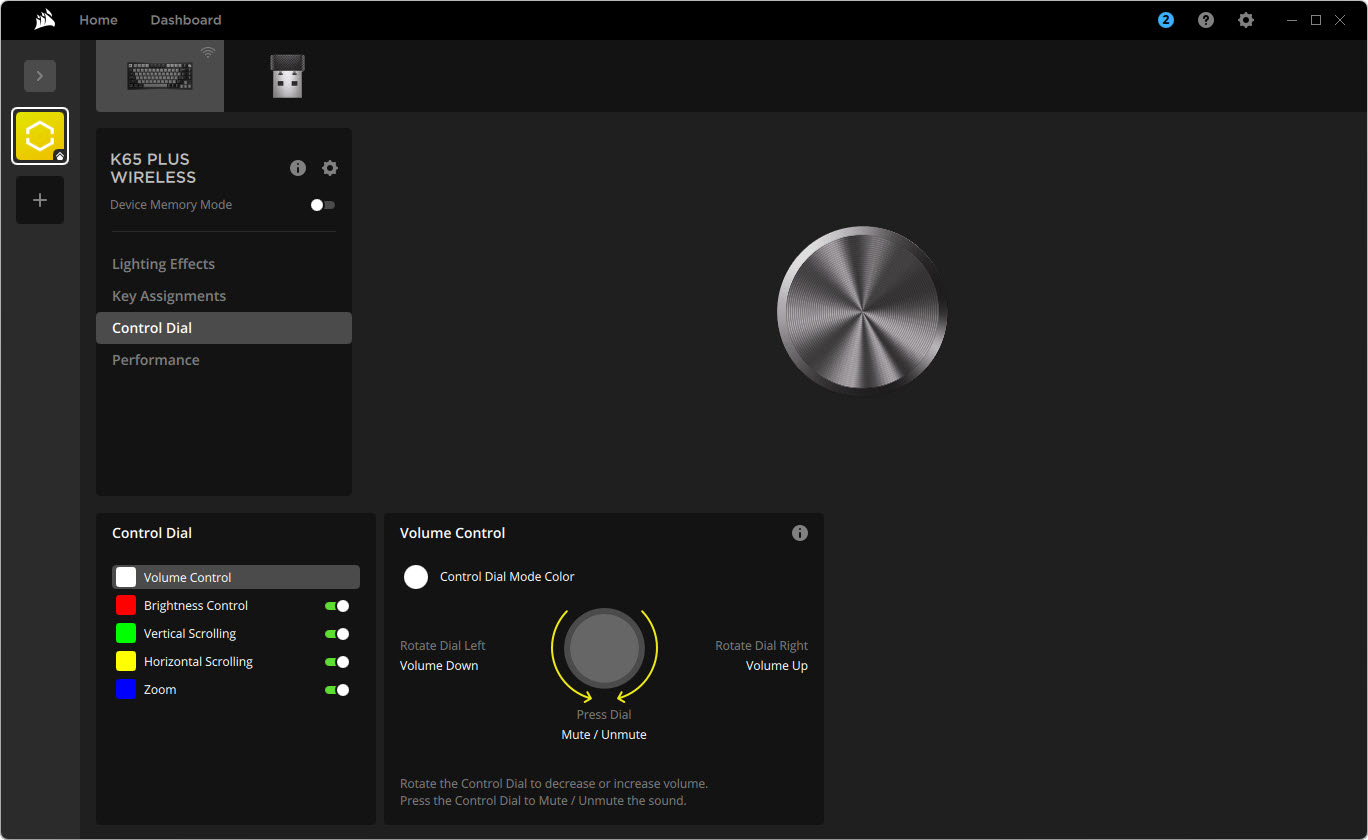
Task: Open iCUE settings gear in title bar
Action: 1246,20
